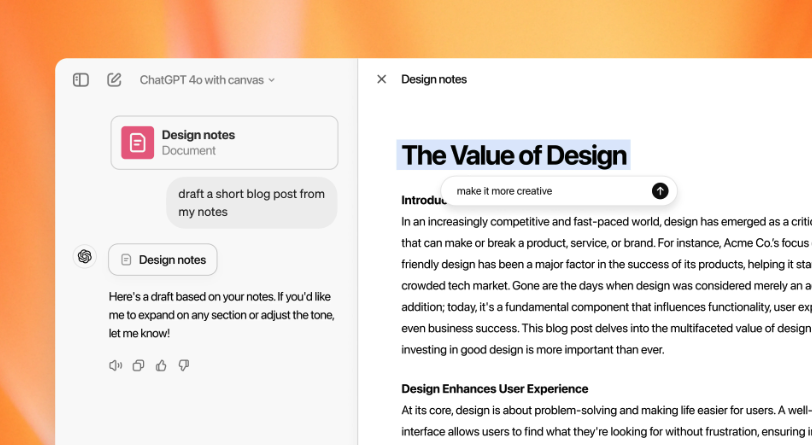Open the Design notes document card
Viewport: 812px width, 445px height.
[224, 142]
